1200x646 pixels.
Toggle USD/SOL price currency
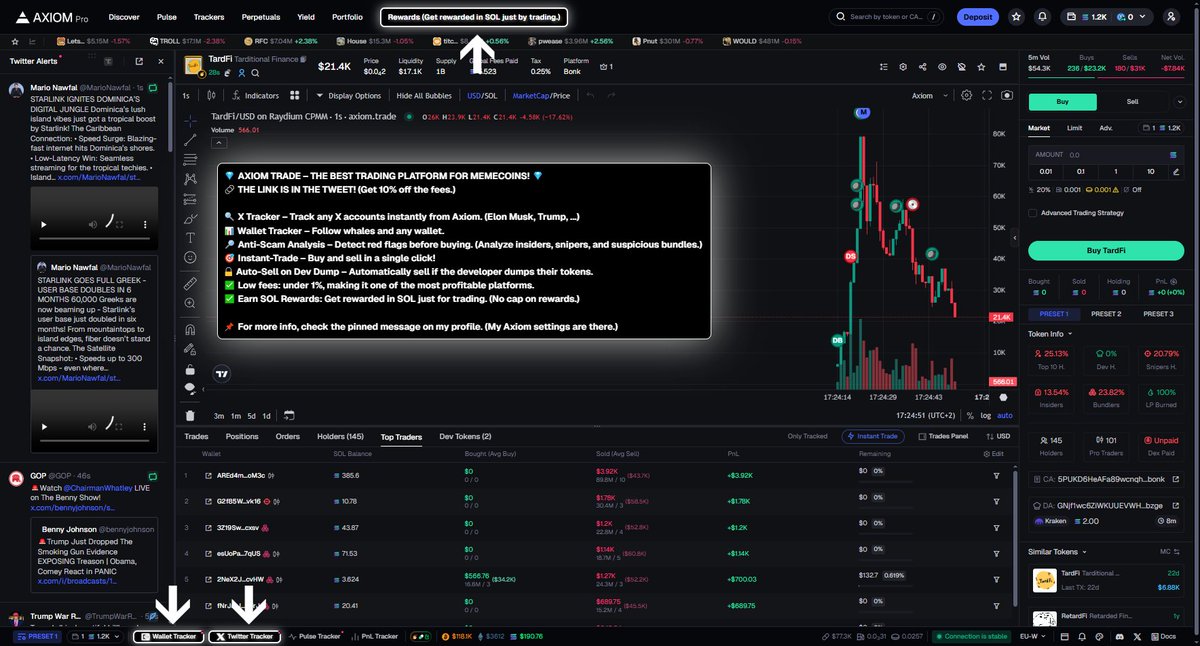point(482,96)
